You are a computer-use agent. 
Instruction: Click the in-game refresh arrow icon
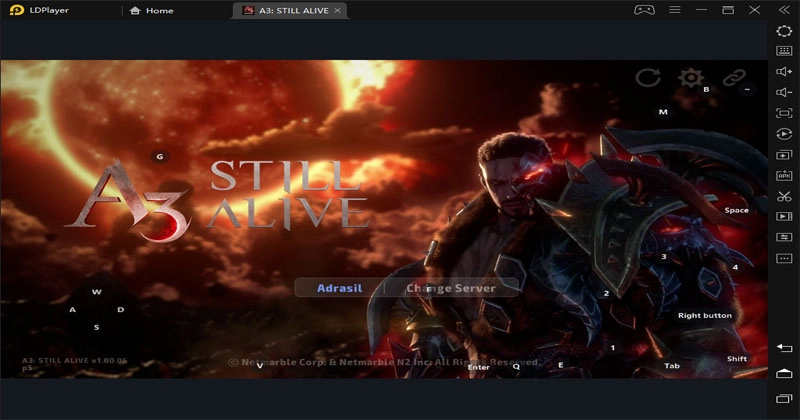point(648,77)
